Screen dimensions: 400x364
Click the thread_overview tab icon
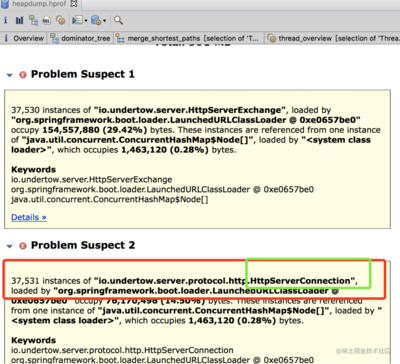tap(272, 38)
